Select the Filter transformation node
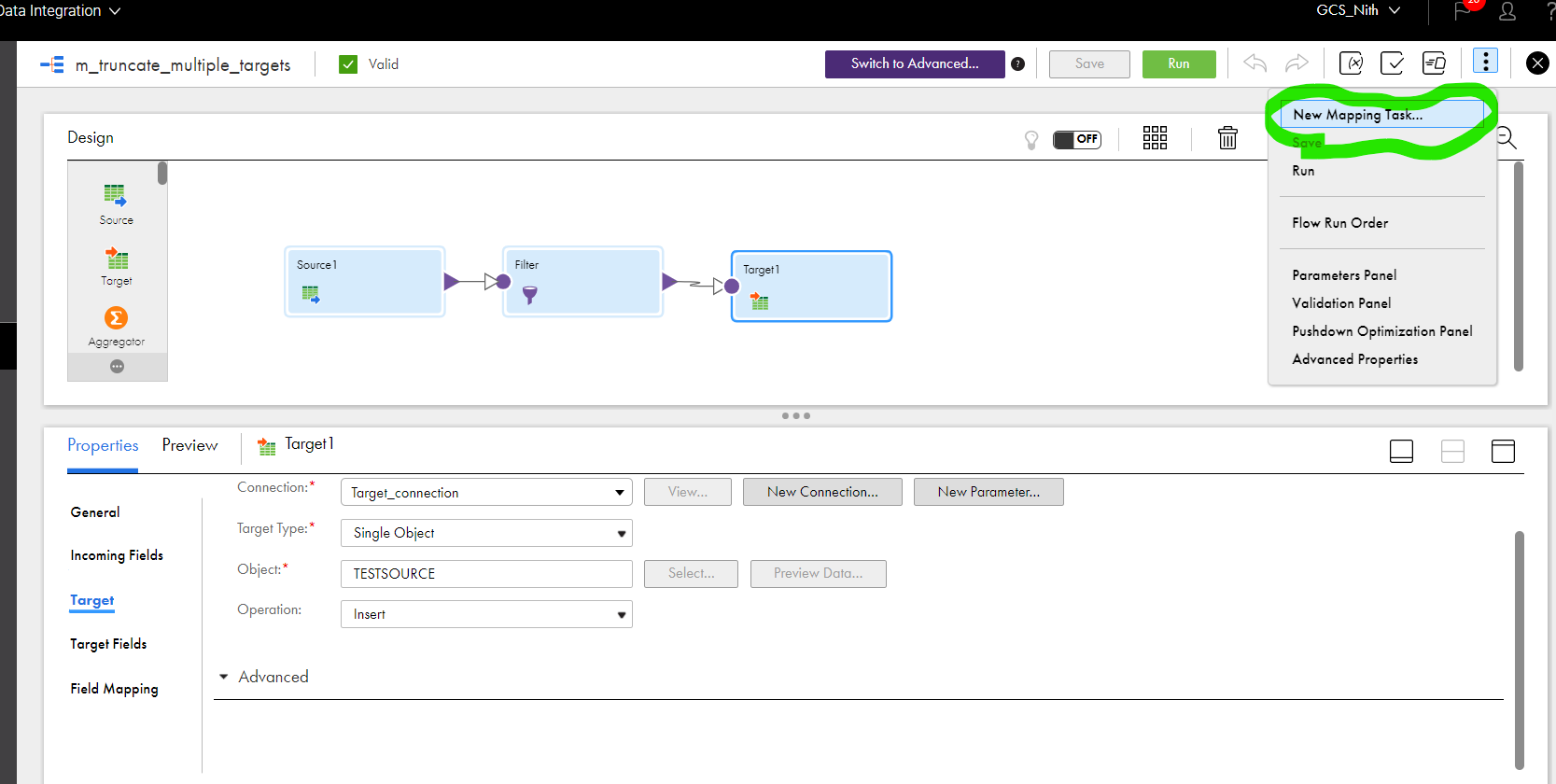The height and width of the screenshot is (784, 1556). 582,282
